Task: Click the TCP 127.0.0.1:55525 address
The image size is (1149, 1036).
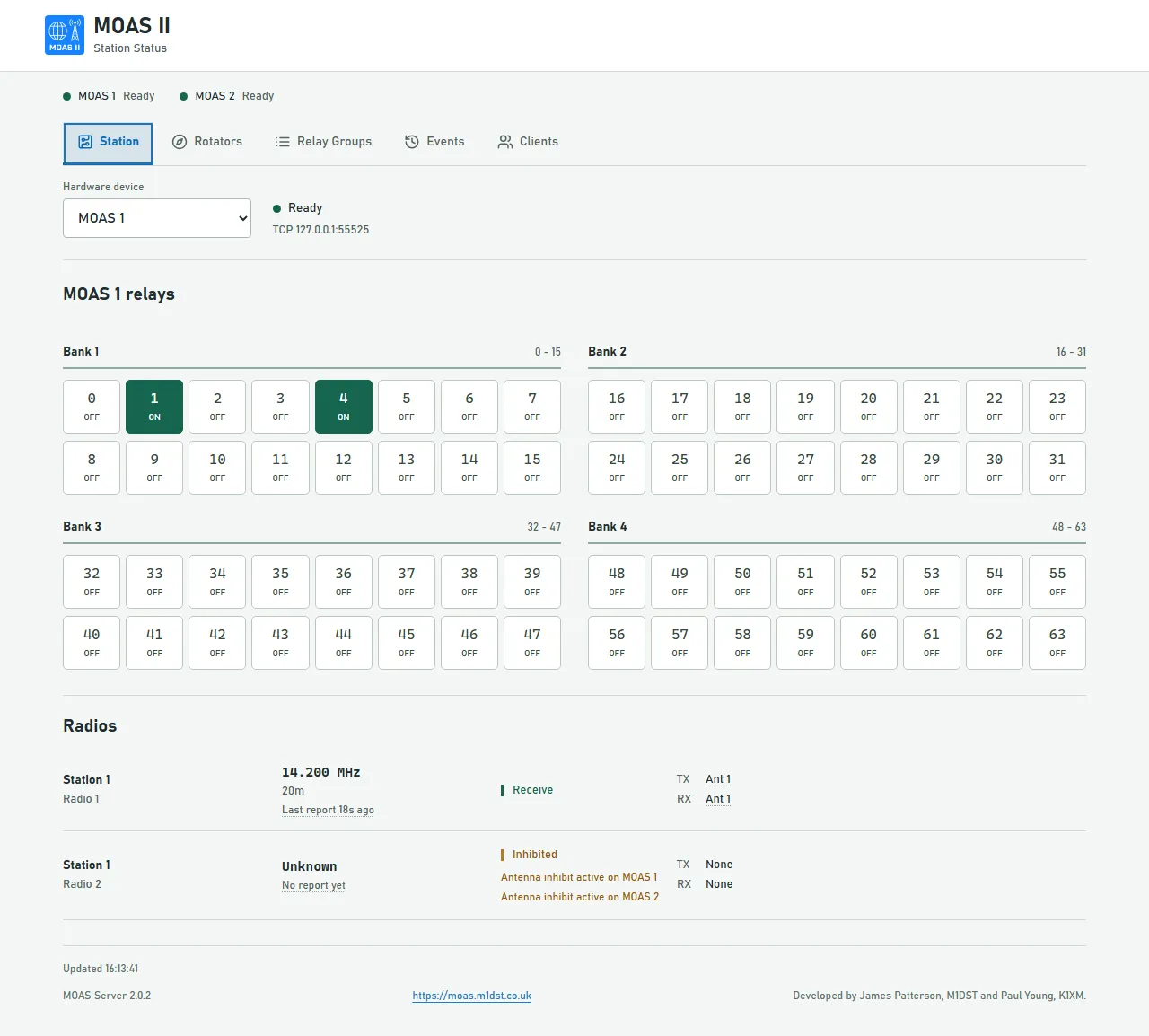Action: (320, 230)
